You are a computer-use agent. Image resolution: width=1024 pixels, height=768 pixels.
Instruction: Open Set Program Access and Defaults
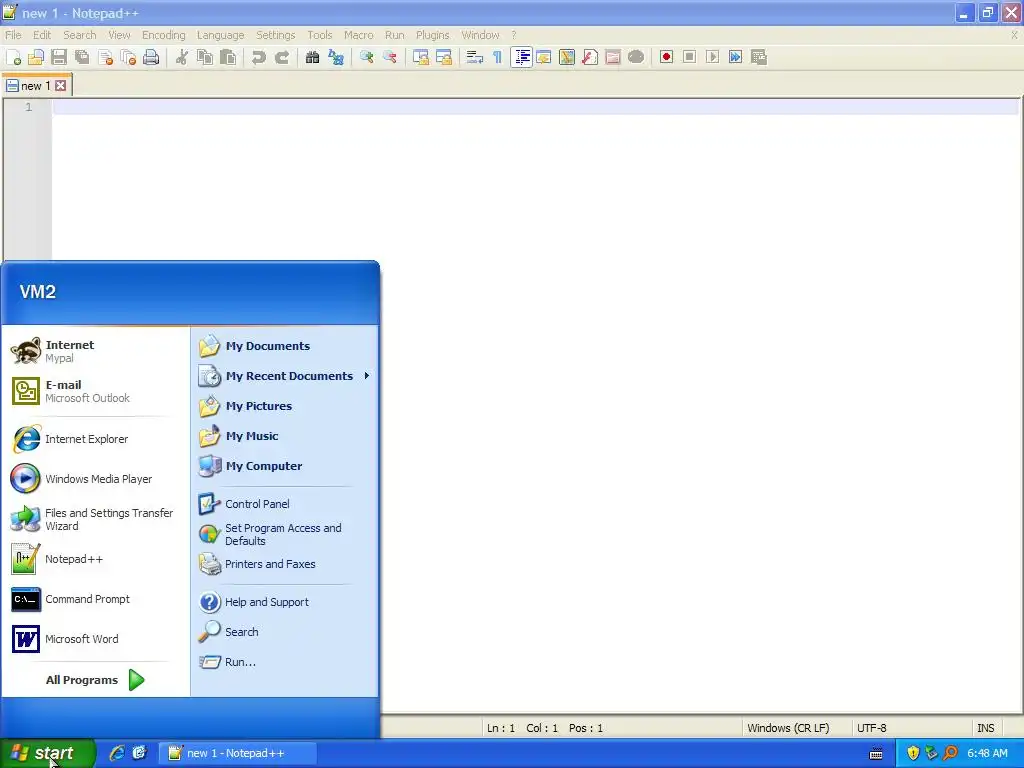point(285,534)
